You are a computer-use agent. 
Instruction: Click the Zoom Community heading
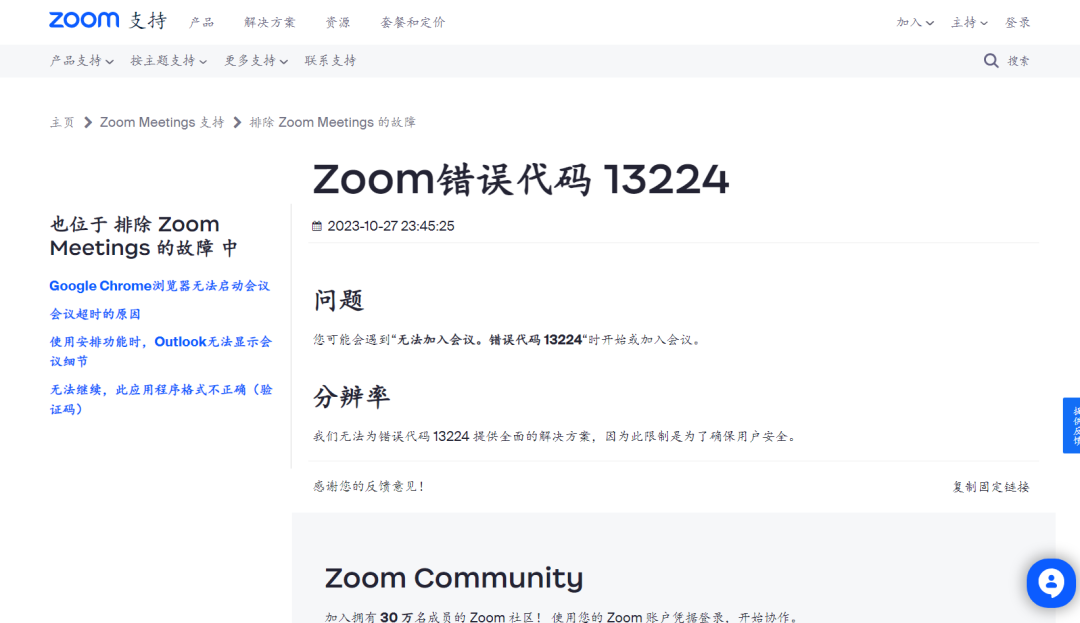454,578
